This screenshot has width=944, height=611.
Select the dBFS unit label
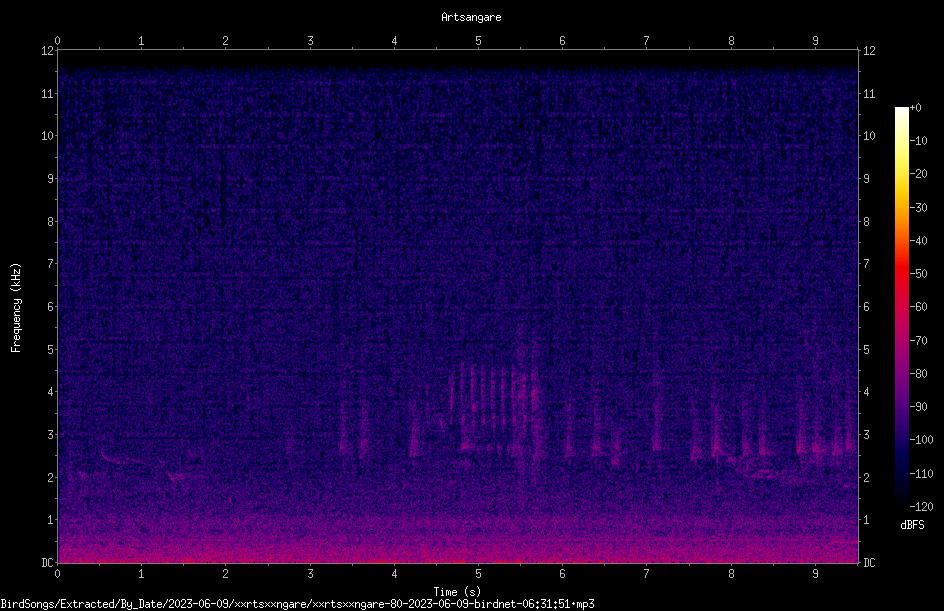pos(912,525)
